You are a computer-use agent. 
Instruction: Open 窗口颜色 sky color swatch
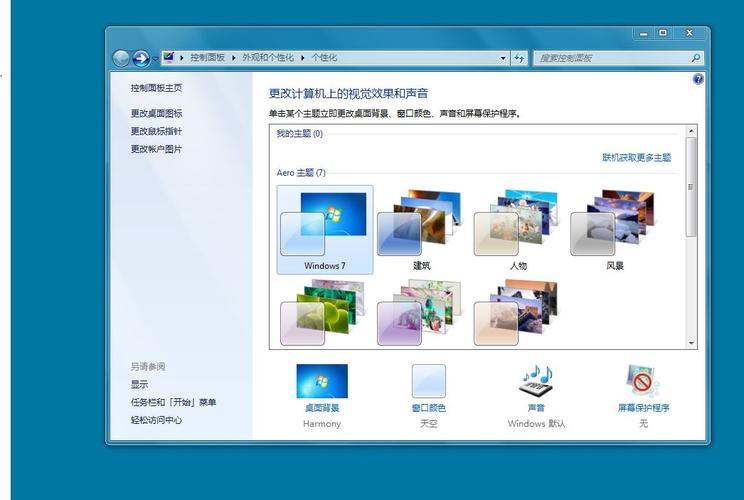[x=428, y=381]
